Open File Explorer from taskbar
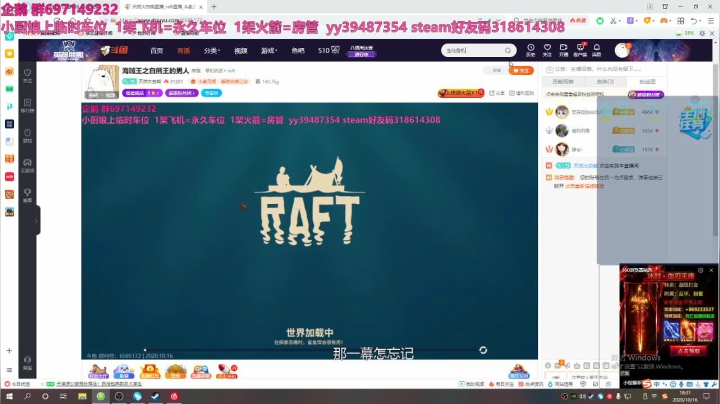The image size is (720, 404). pos(82,396)
